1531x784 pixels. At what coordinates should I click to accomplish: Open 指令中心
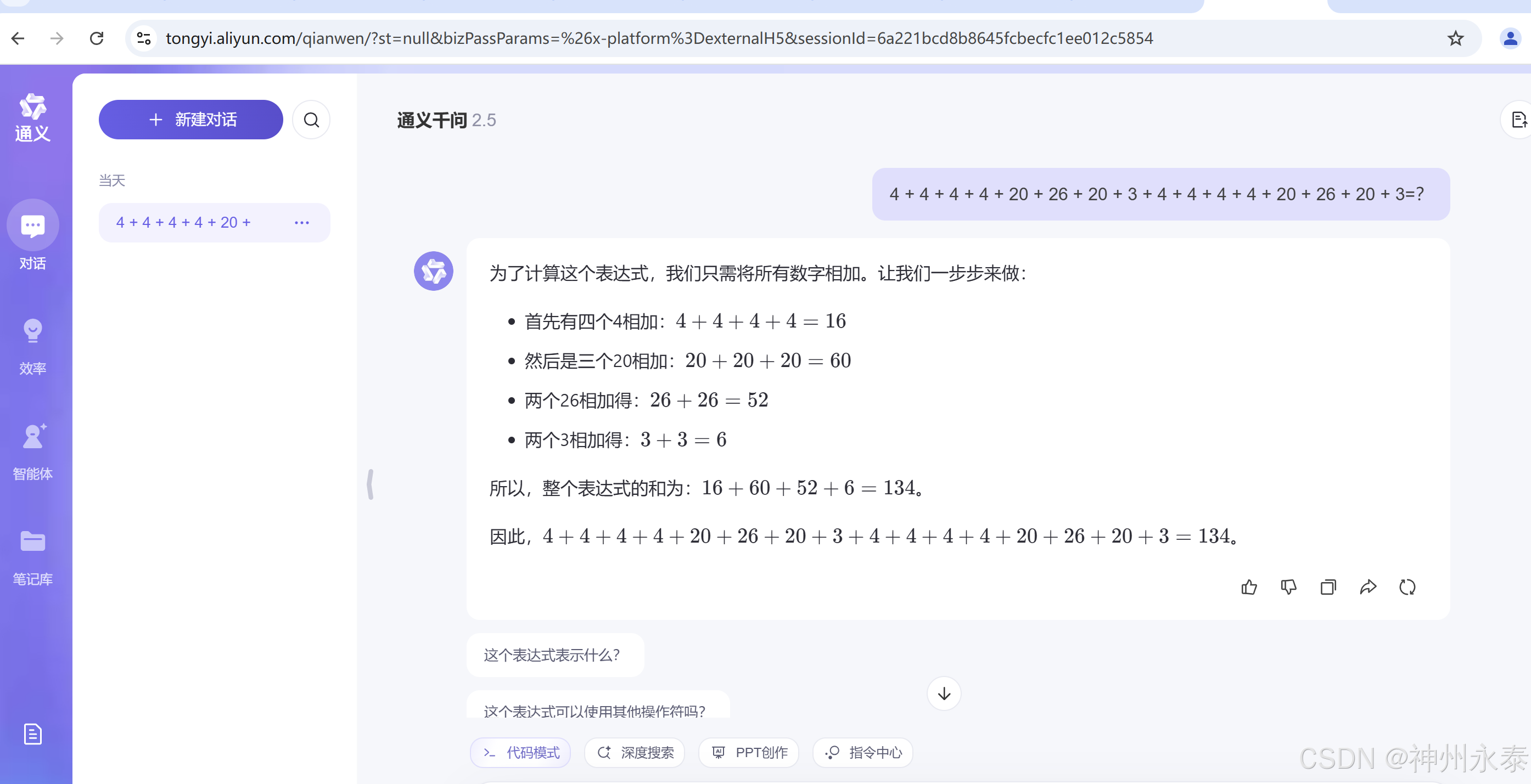click(863, 753)
